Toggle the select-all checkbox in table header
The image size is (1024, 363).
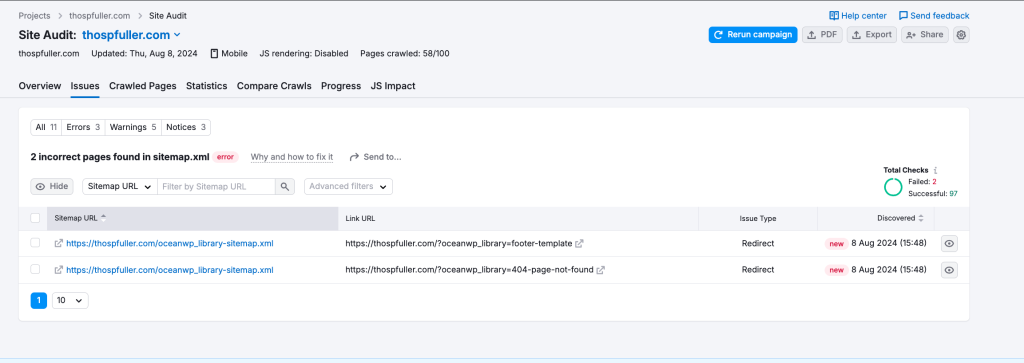tap(35, 218)
